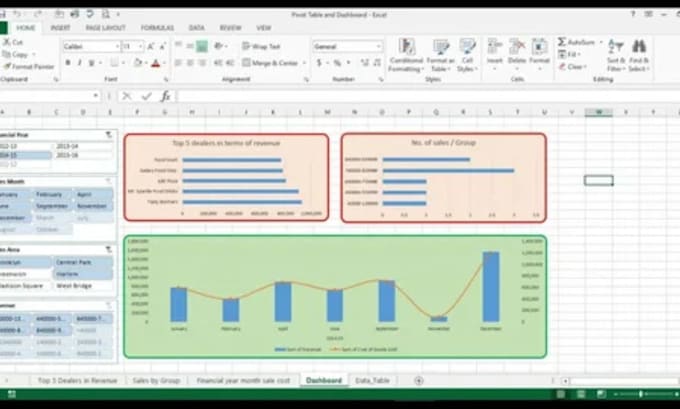Click the Cut button
The image size is (680, 409).
pyautogui.click(x=13, y=43)
